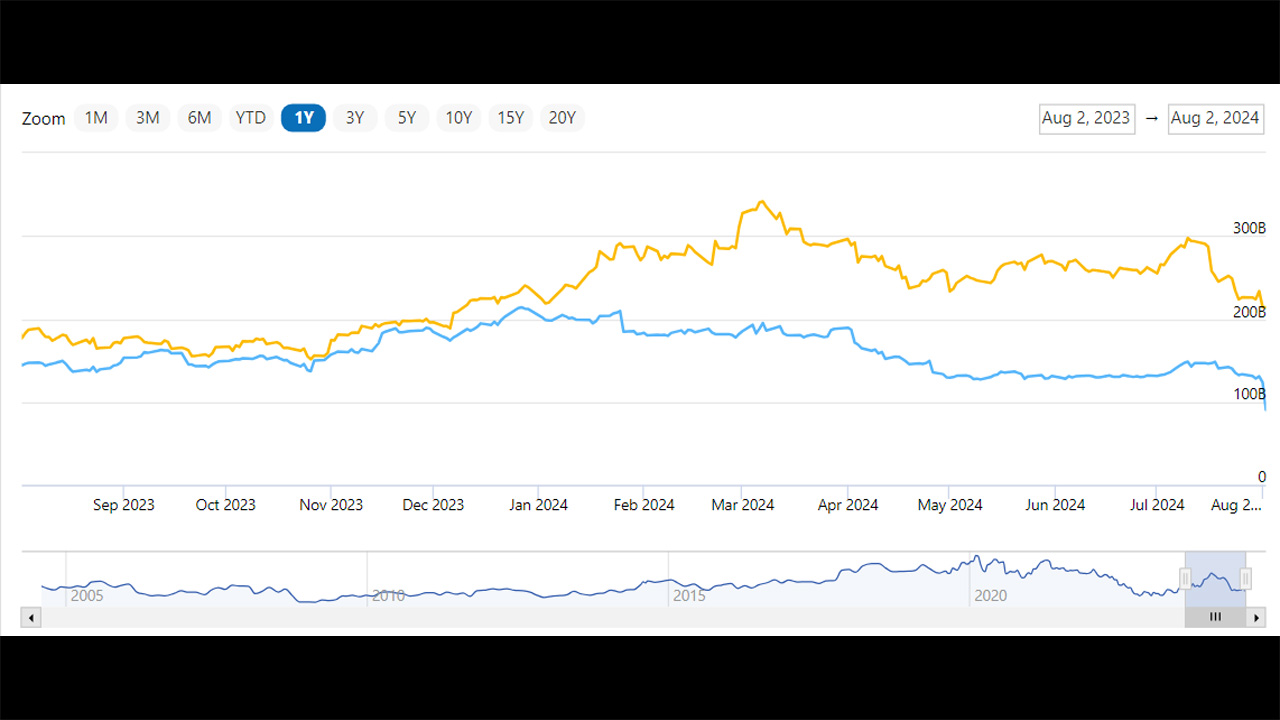Click the Jan 2024 axis label
The height and width of the screenshot is (720, 1280).
pyautogui.click(x=538, y=505)
